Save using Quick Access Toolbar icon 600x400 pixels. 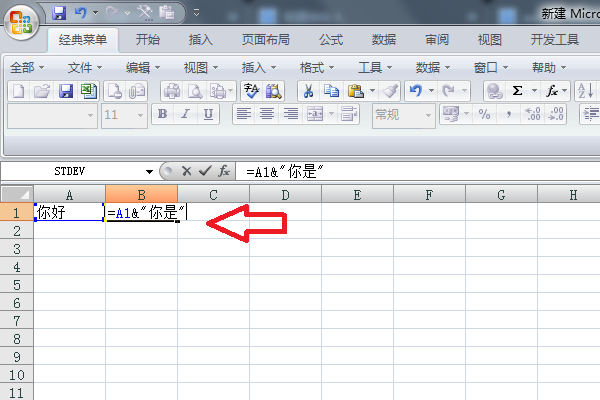pos(59,13)
